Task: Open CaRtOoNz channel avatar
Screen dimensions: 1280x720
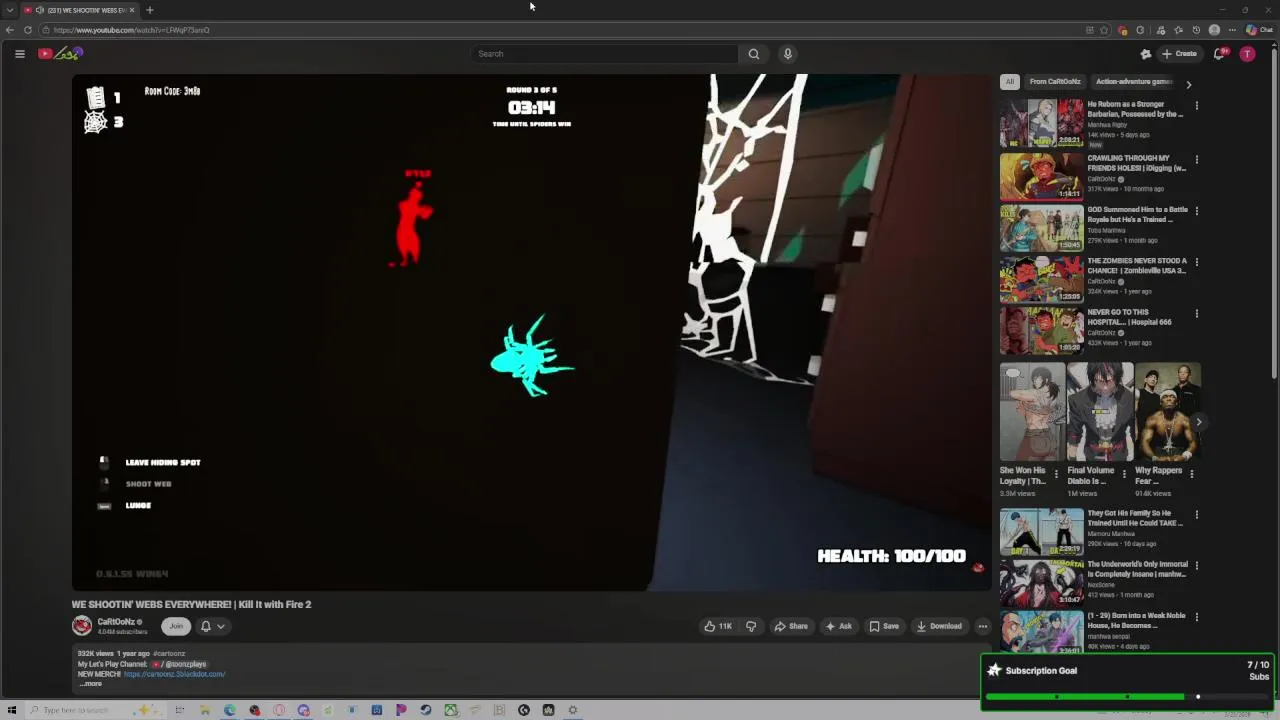Action: tap(82, 626)
